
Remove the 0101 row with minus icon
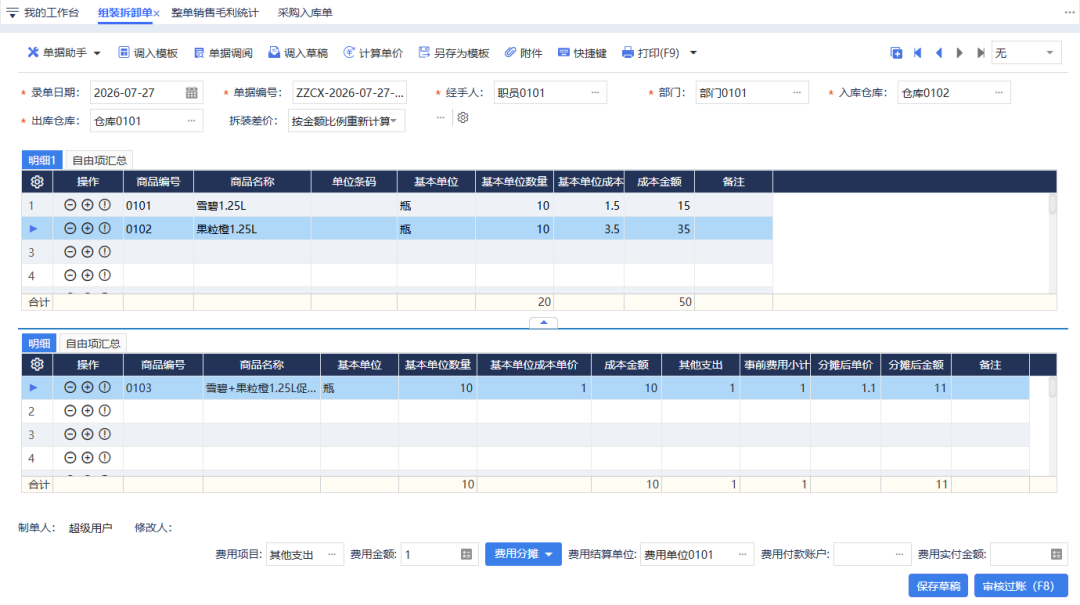pyautogui.click(x=70, y=205)
